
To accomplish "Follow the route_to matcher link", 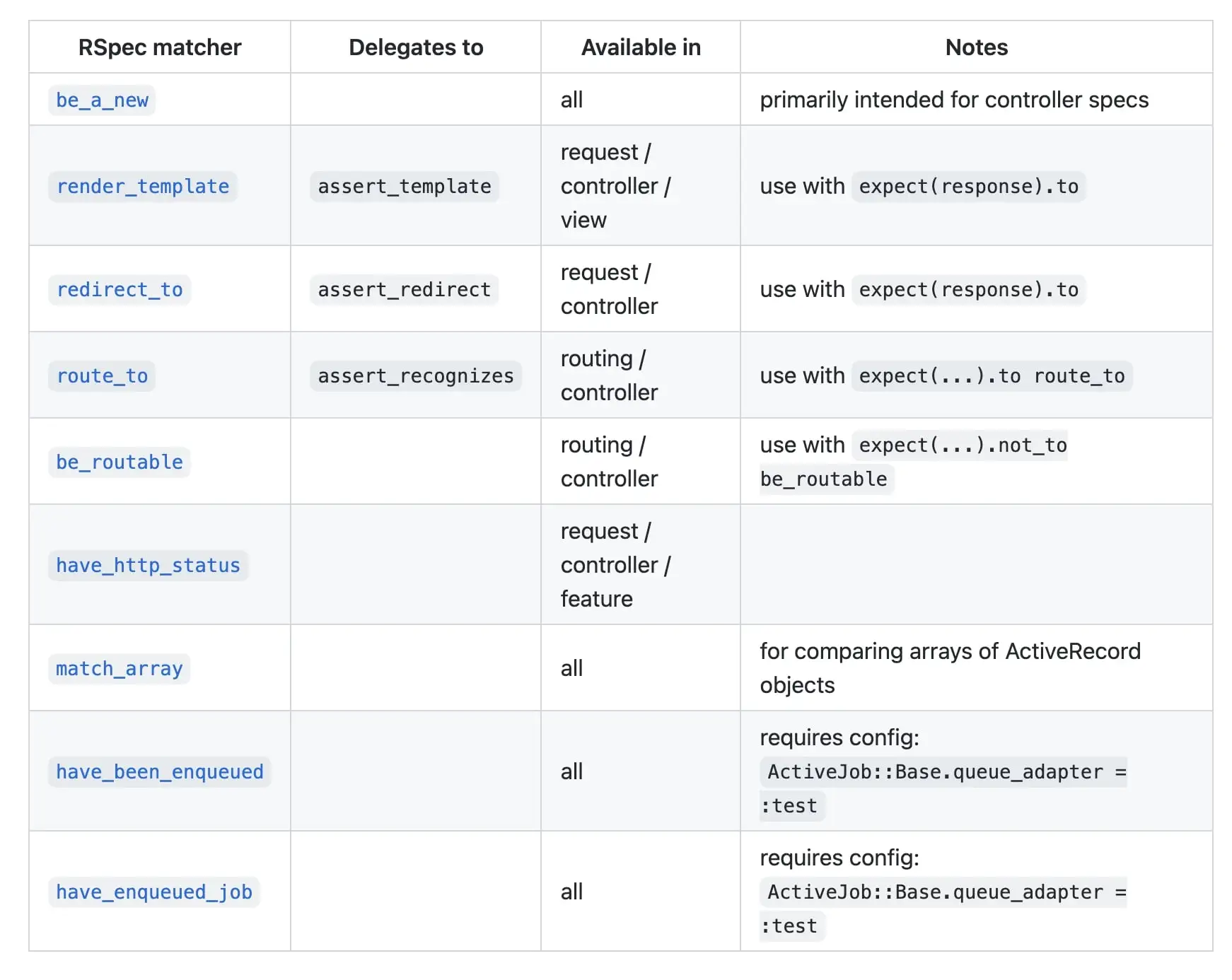I will 102,376.
